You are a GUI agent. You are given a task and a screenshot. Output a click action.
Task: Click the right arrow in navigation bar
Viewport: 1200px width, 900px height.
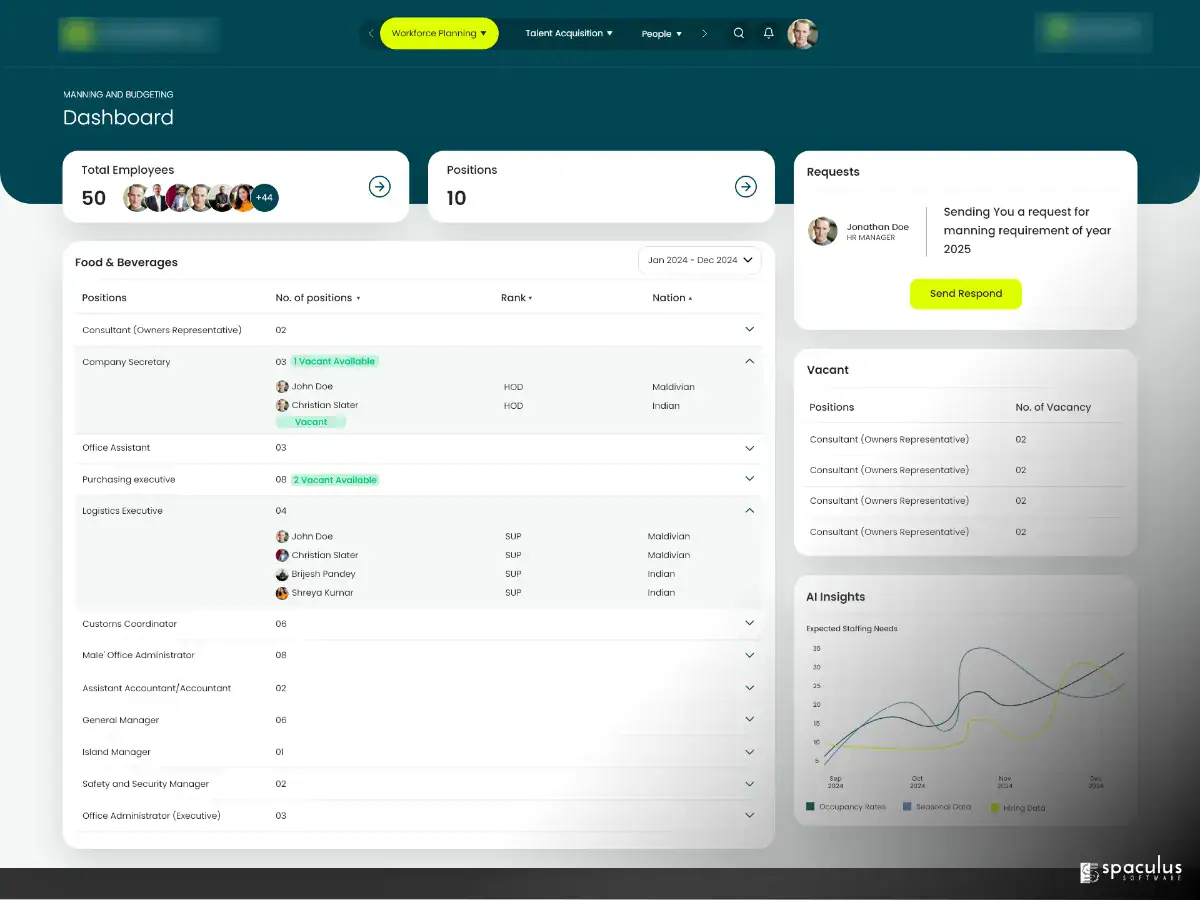704,33
